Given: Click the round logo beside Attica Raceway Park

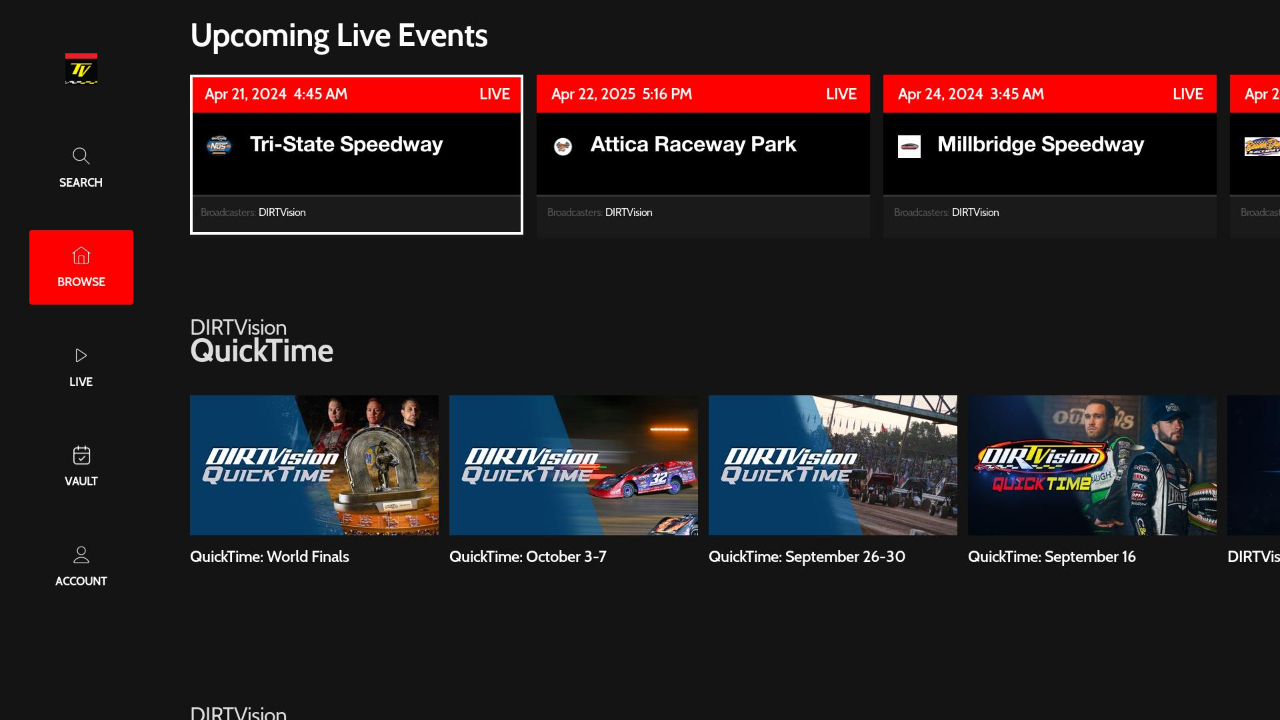Looking at the screenshot, I should tap(562, 144).
